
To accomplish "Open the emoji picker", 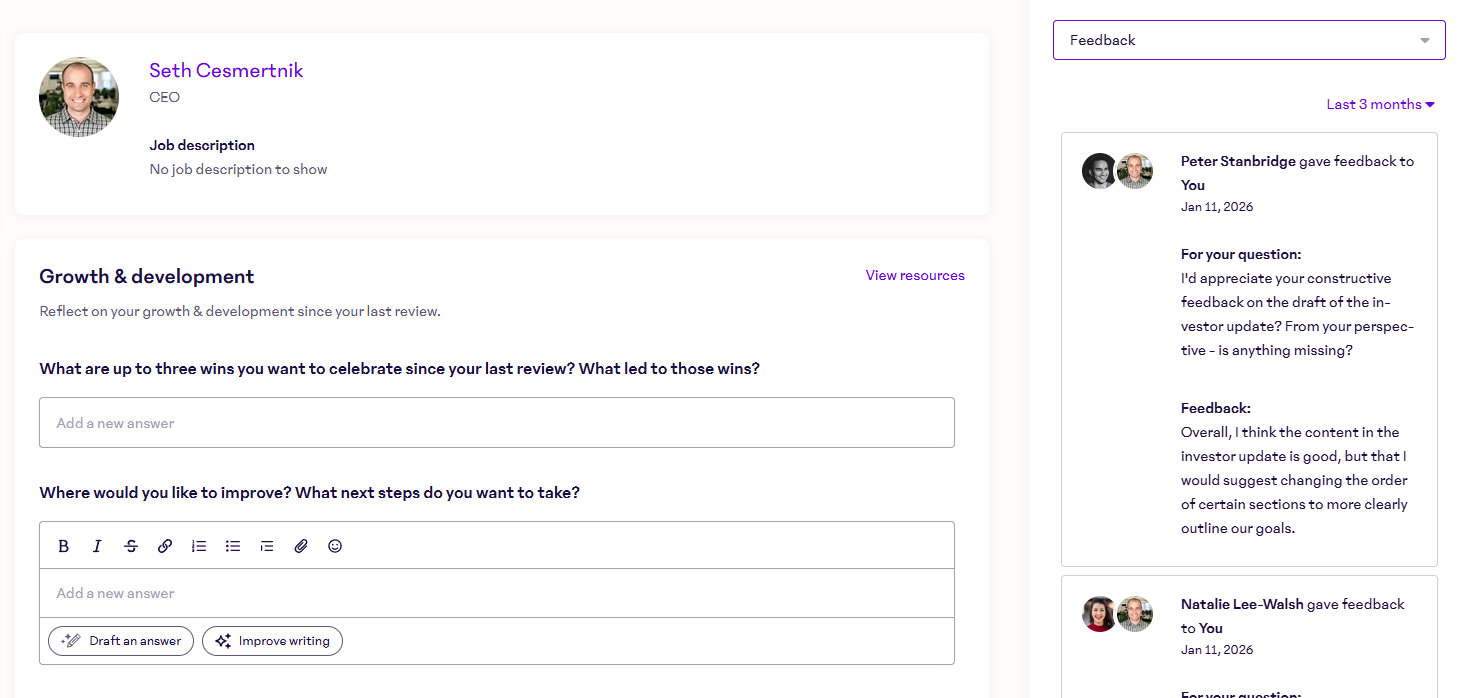I will pyautogui.click(x=335, y=546).
